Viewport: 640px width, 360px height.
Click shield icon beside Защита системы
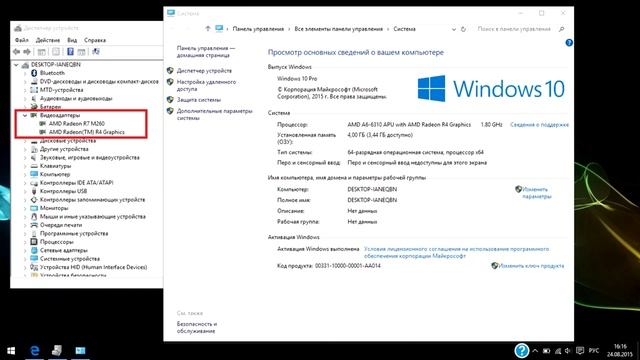(x=170, y=100)
